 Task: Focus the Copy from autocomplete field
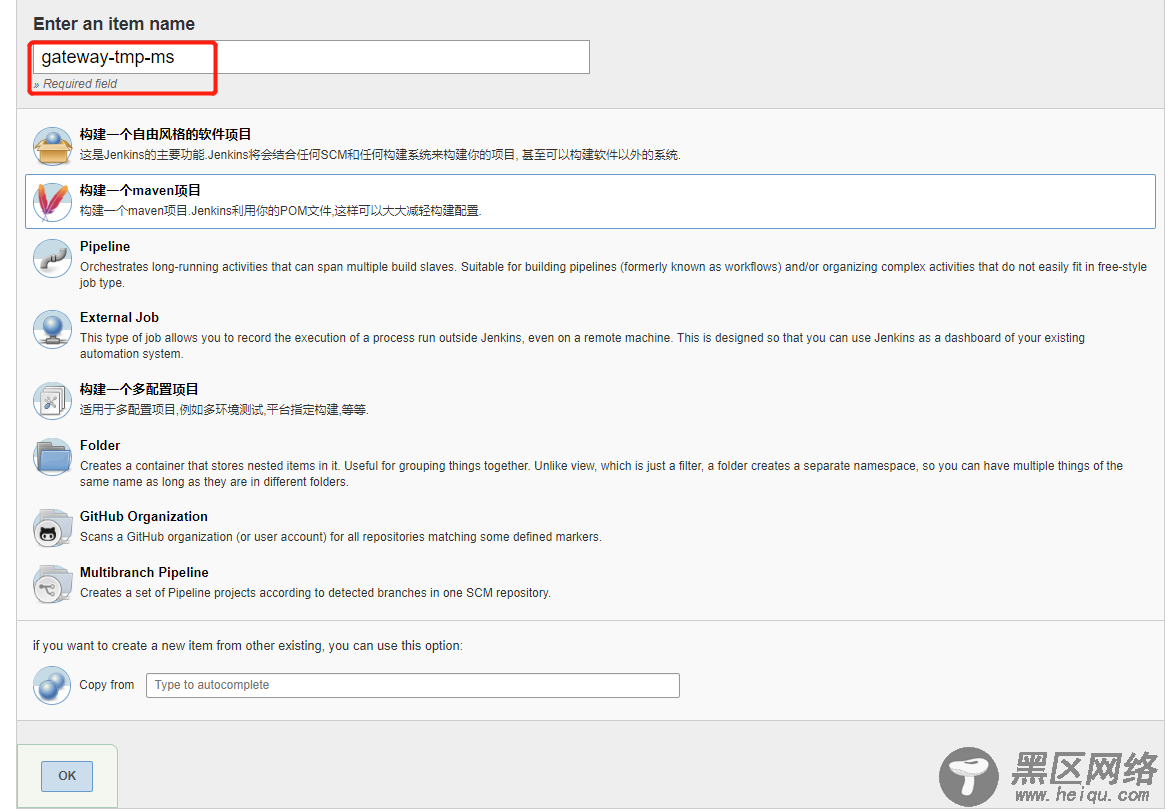point(412,686)
